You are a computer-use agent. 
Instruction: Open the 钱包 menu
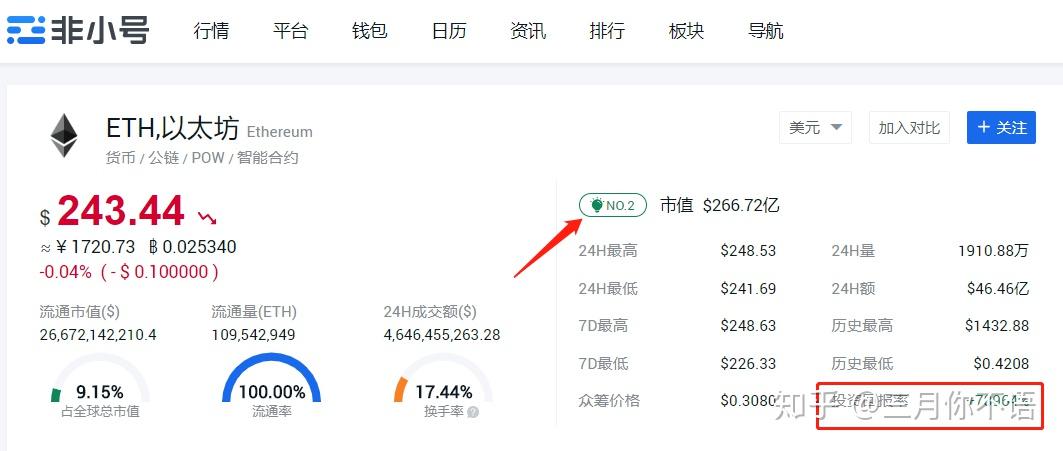coord(369,31)
